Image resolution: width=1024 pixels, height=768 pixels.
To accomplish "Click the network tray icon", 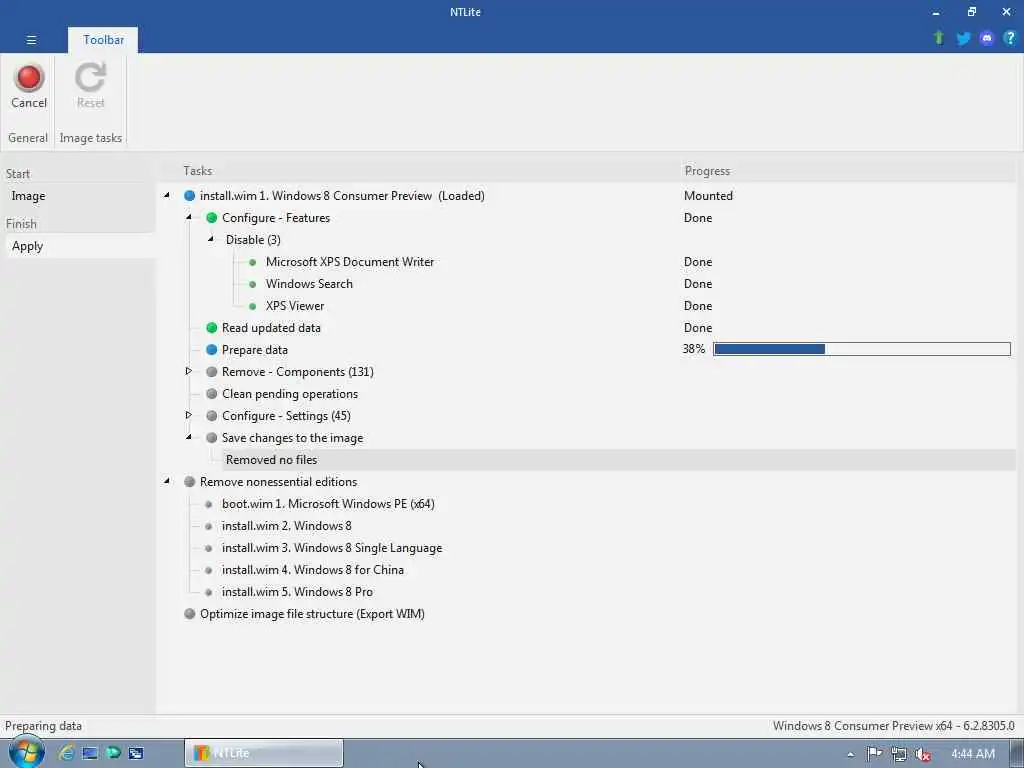I will tap(899, 754).
